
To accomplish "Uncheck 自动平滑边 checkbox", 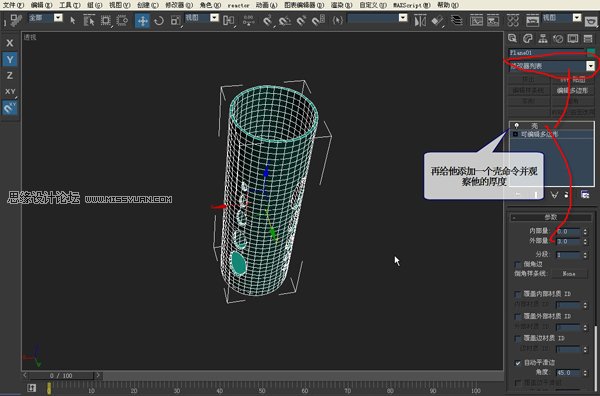I will [518, 363].
